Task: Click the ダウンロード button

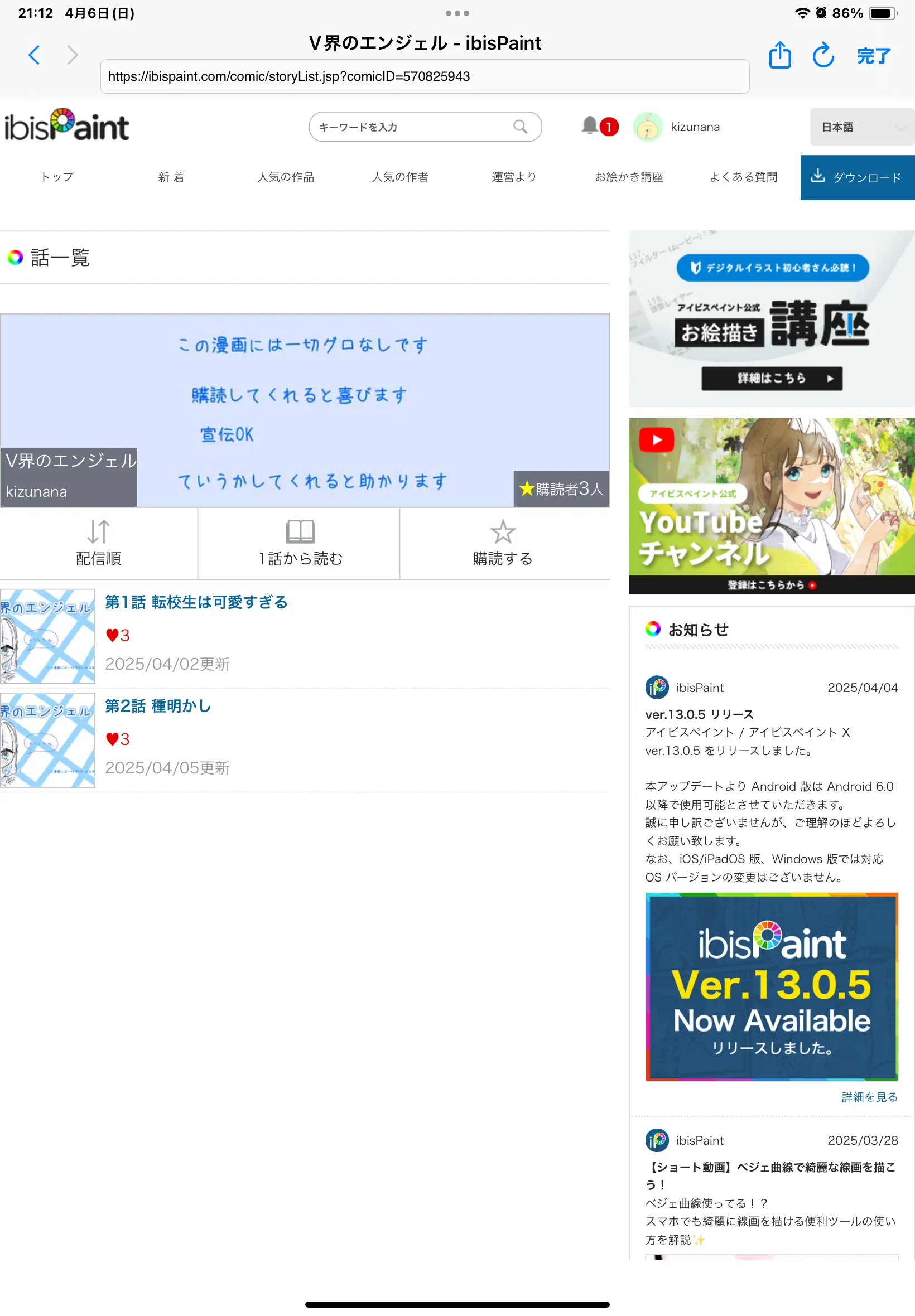Action: click(x=858, y=178)
